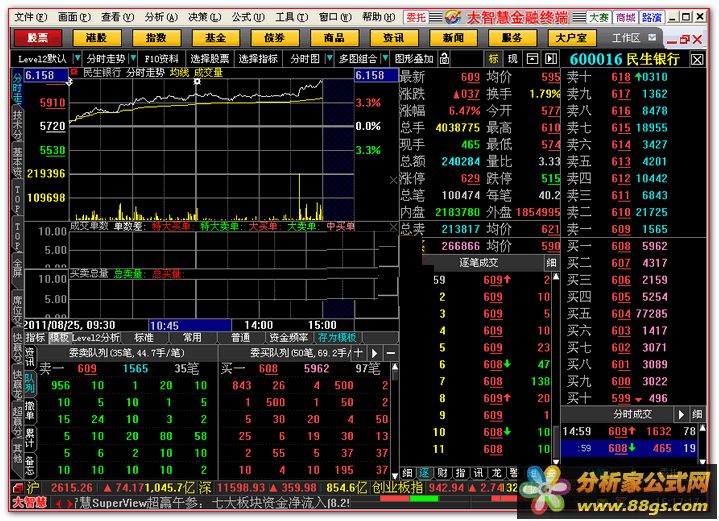Select the 累计 vertical side tab
This screenshot has width=719, height=521.
point(29,437)
